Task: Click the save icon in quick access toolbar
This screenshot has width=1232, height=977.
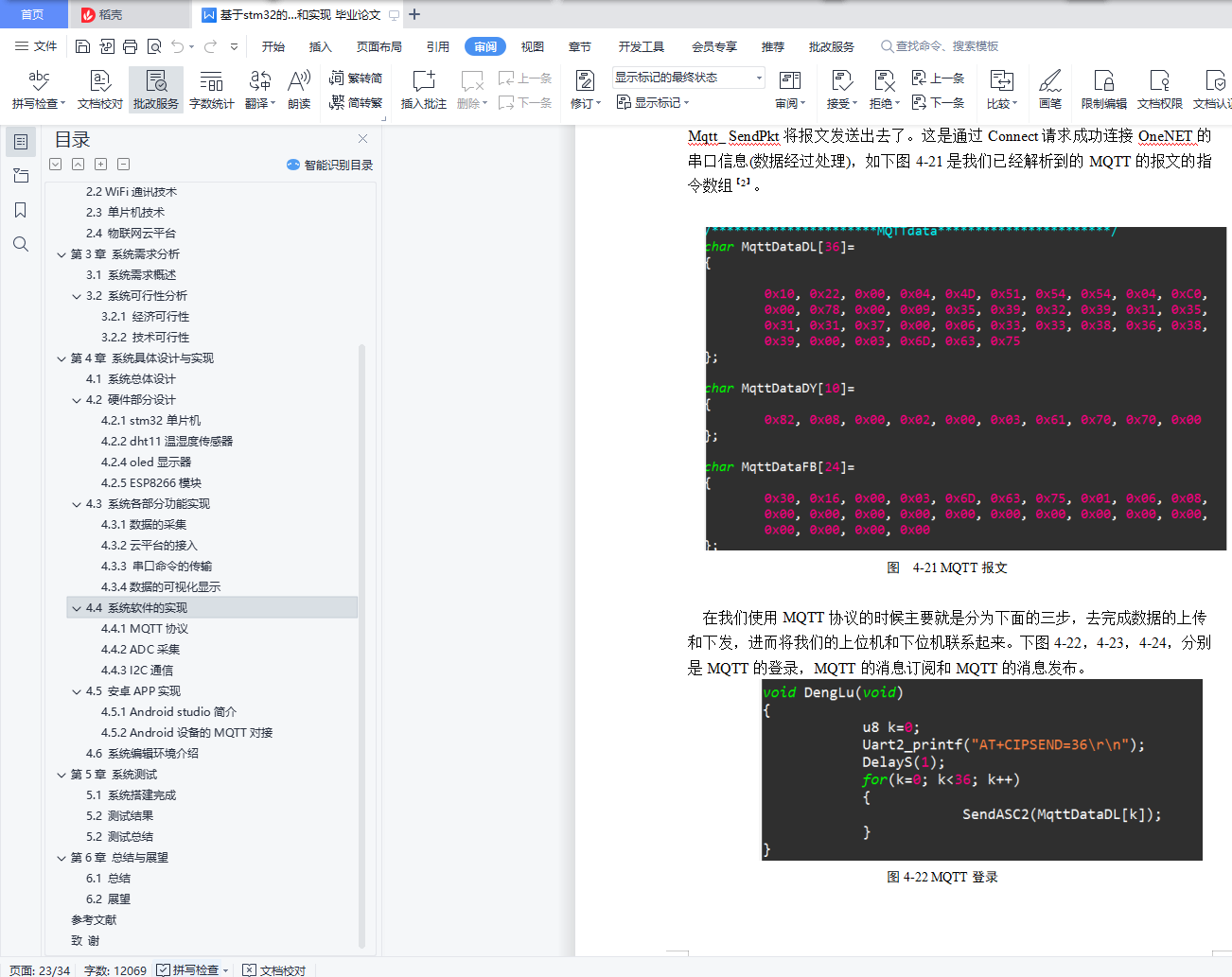Action: click(82, 46)
